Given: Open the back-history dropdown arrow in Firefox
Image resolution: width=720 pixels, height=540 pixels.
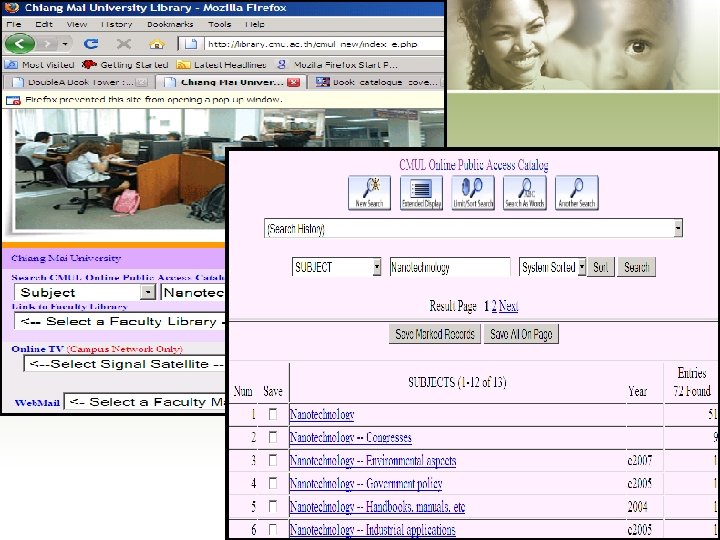Looking at the screenshot, I should pyautogui.click(x=65, y=44).
